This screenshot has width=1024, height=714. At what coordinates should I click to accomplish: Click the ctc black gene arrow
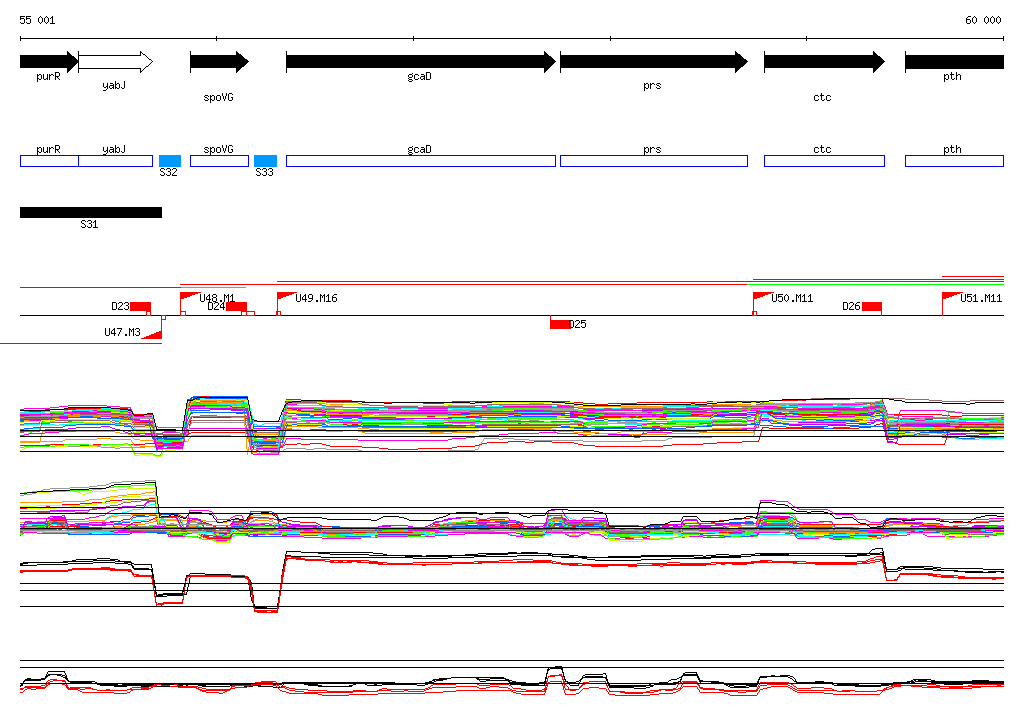[824, 62]
